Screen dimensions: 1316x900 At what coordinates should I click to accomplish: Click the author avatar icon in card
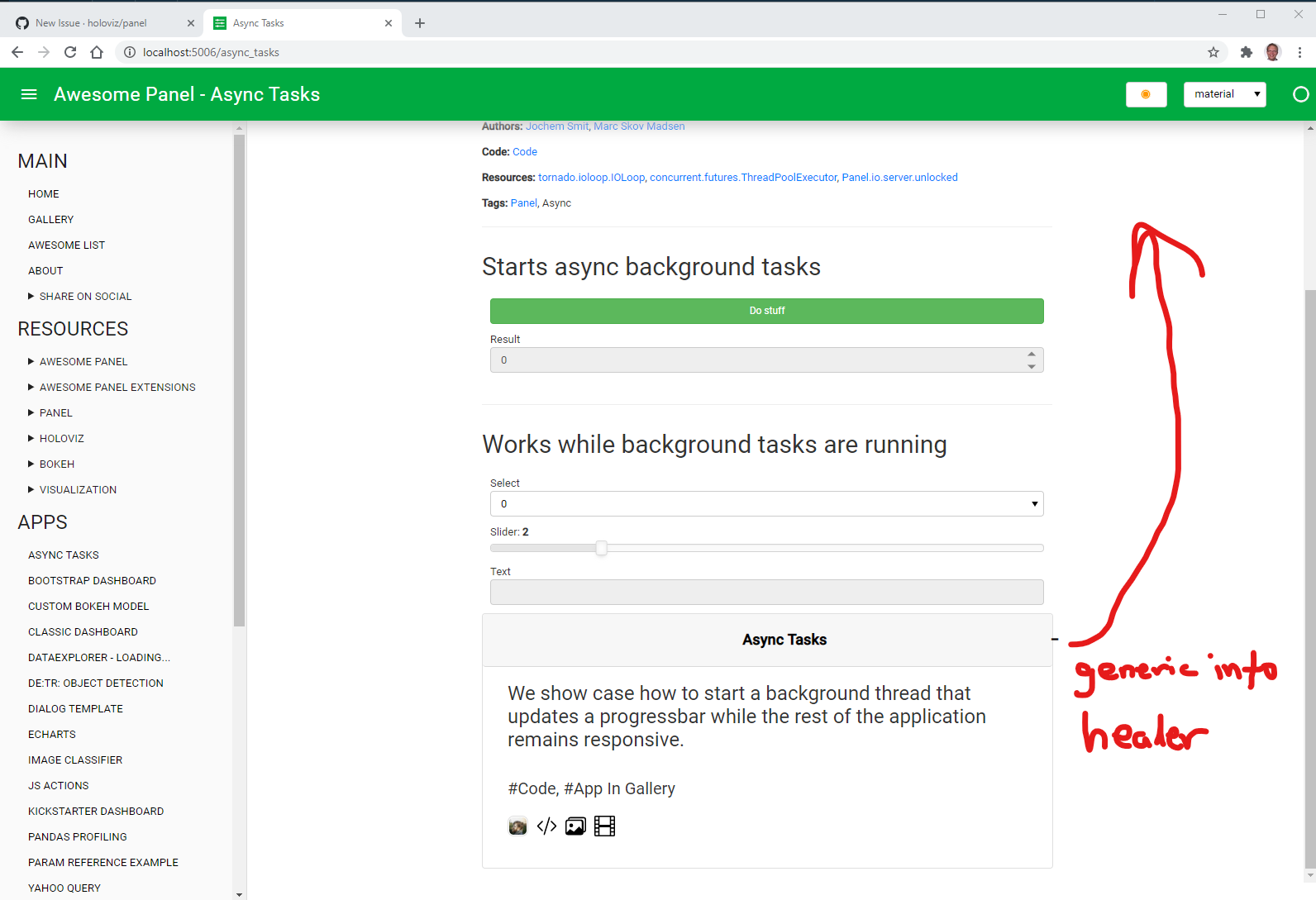[x=517, y=826]
